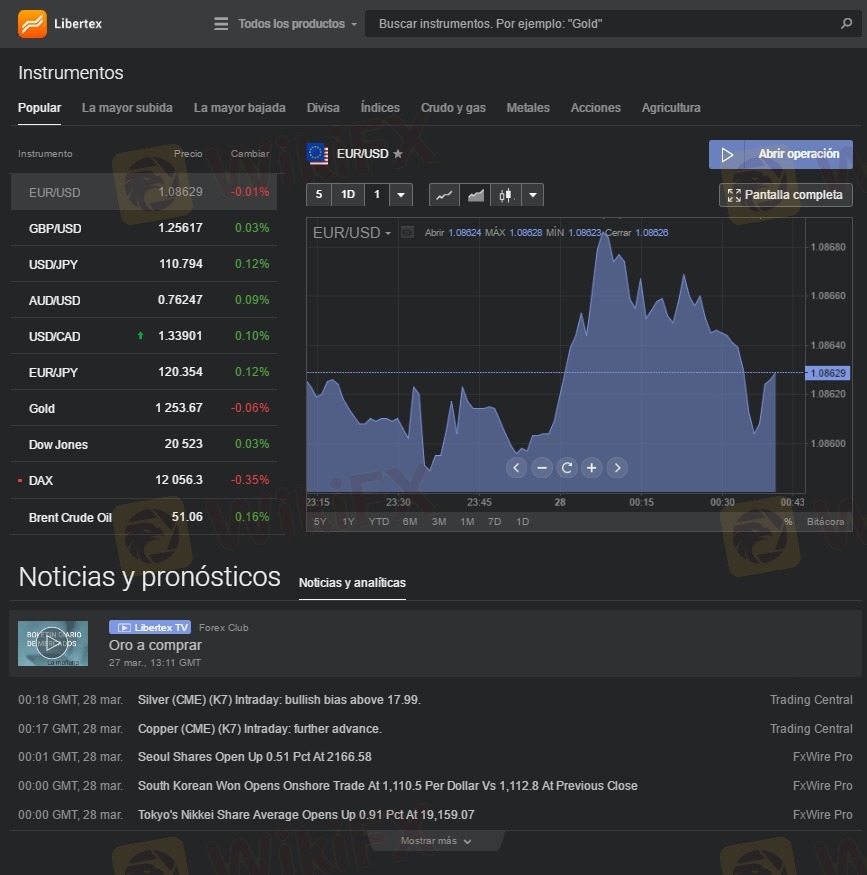Click the Libertex TV badge
The width and height of the screenshot is (867, 875).
(x=150, y=627)
